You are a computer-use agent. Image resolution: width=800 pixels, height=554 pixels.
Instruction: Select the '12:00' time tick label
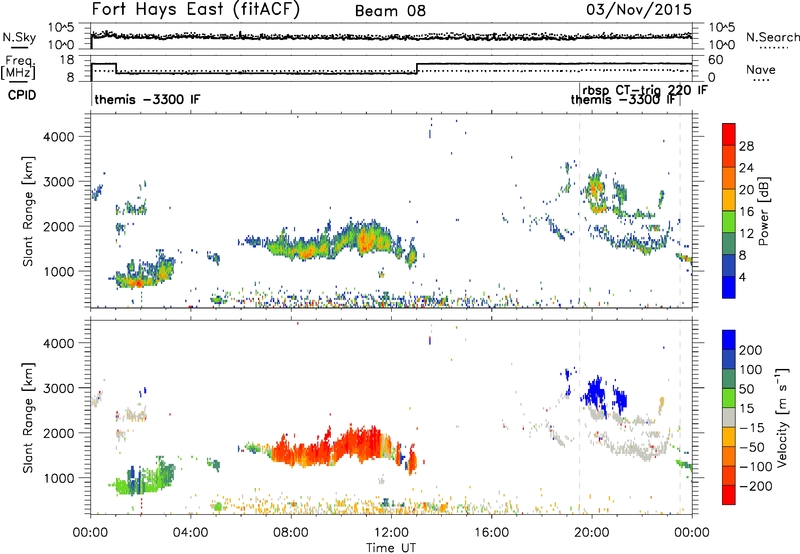tap(391, 533)
